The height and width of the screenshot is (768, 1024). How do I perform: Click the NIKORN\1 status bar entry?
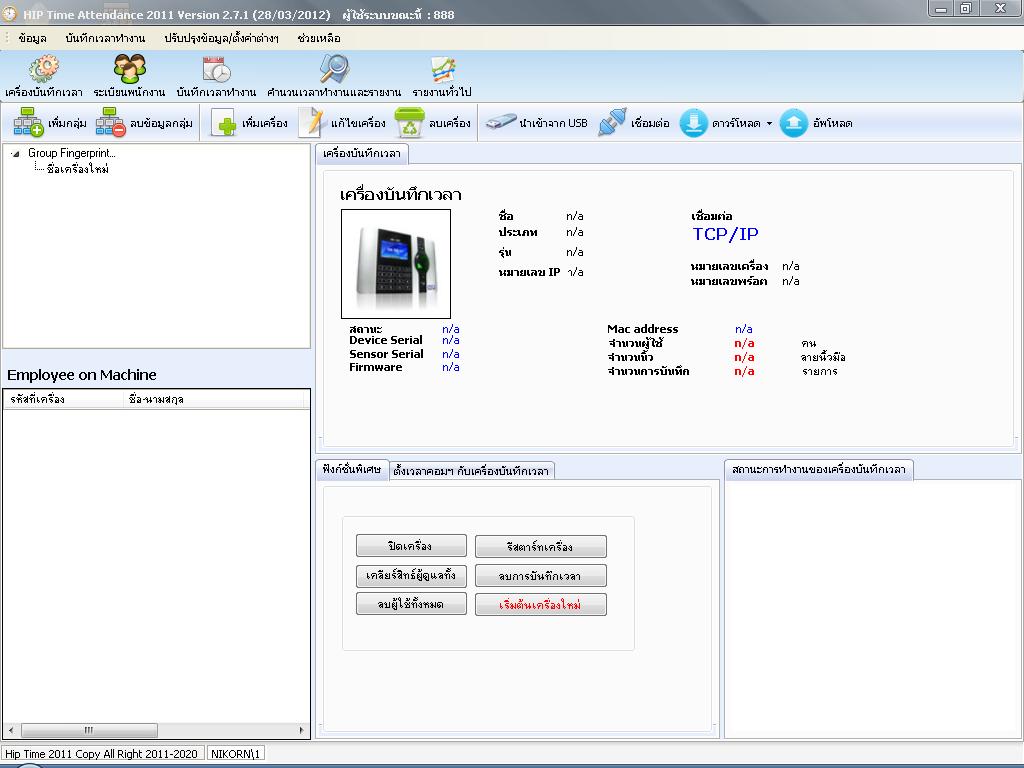(x=235, y=754)
